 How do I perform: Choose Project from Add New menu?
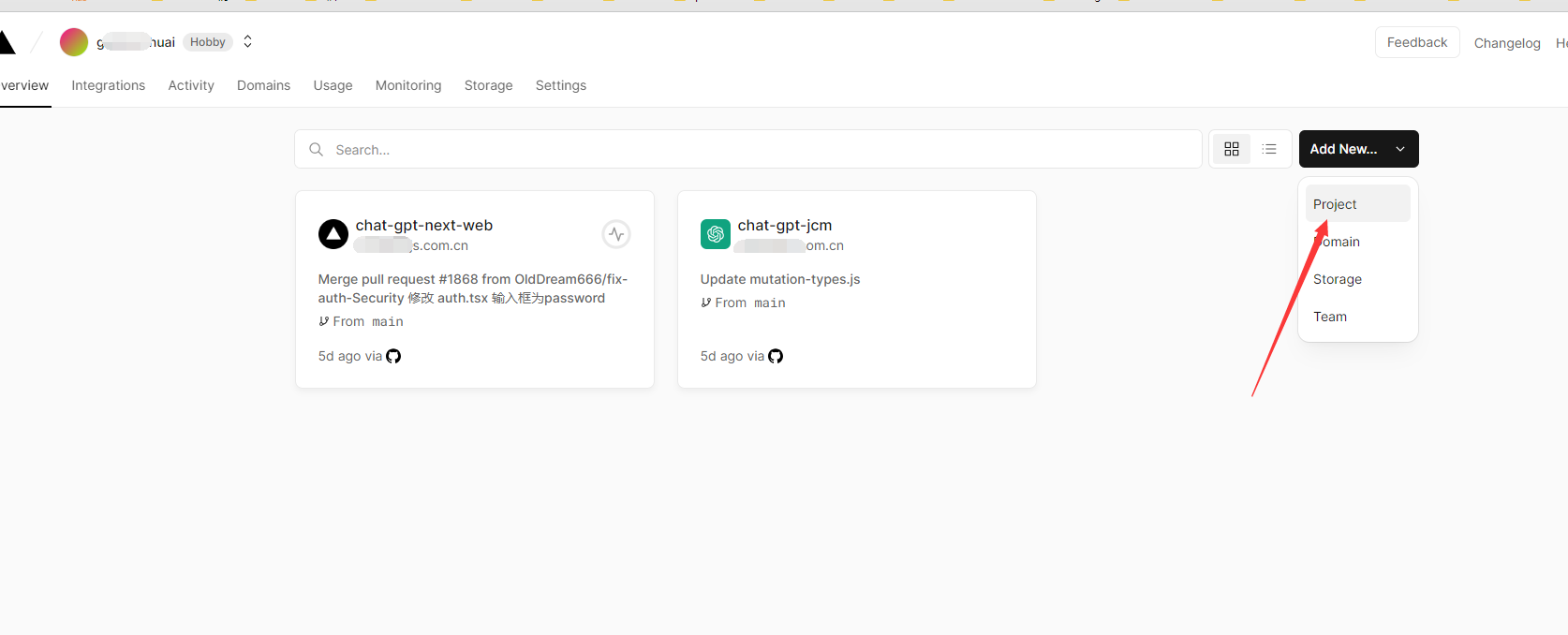click(1358, 203)
